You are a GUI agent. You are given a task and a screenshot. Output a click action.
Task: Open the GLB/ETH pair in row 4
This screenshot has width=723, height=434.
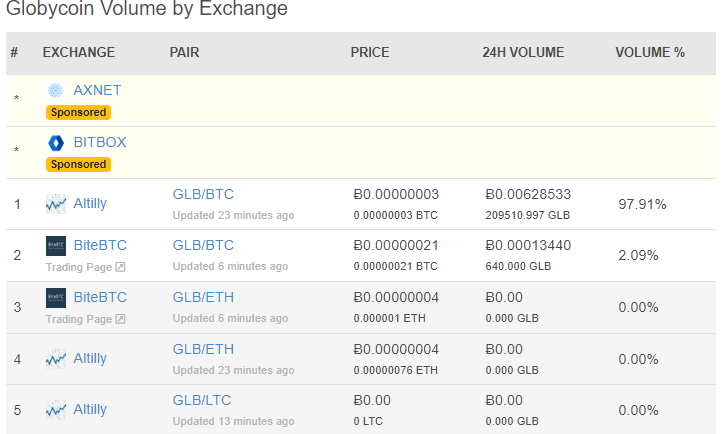(203, 350)
